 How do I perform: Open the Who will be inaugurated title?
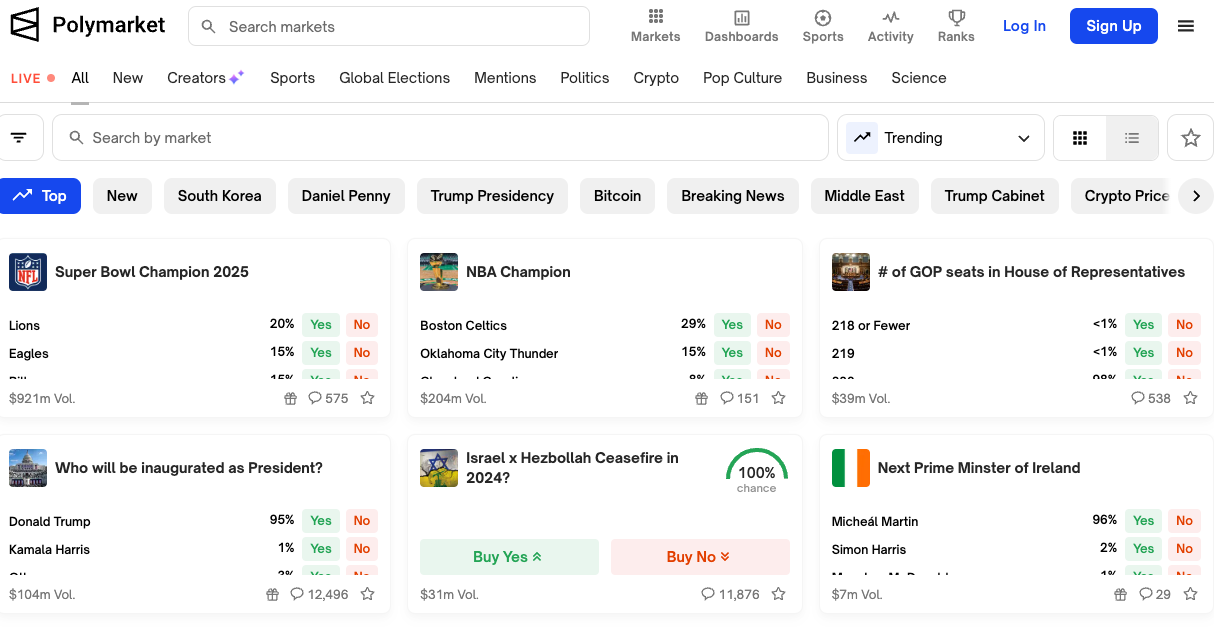[x=189, y=468]
